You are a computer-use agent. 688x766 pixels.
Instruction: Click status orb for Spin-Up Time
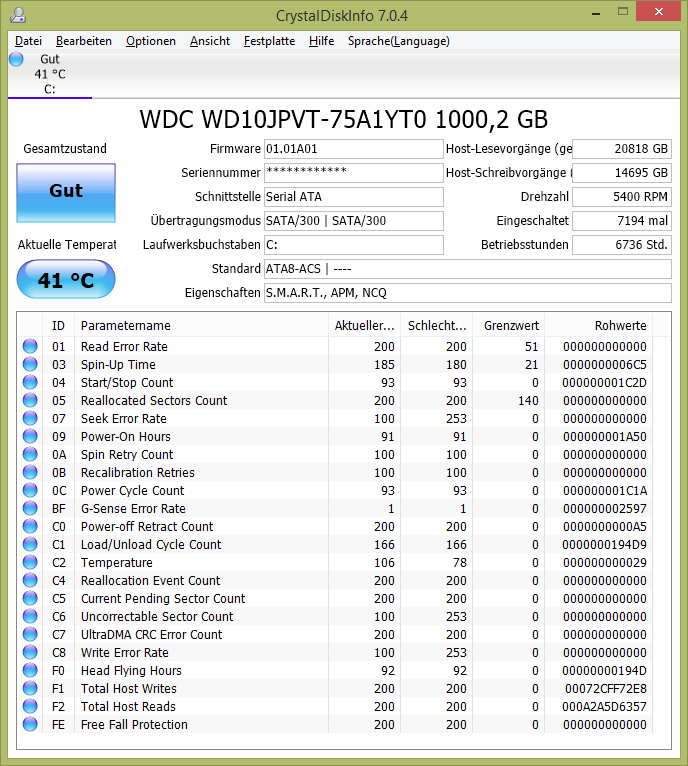coord(30,364)
